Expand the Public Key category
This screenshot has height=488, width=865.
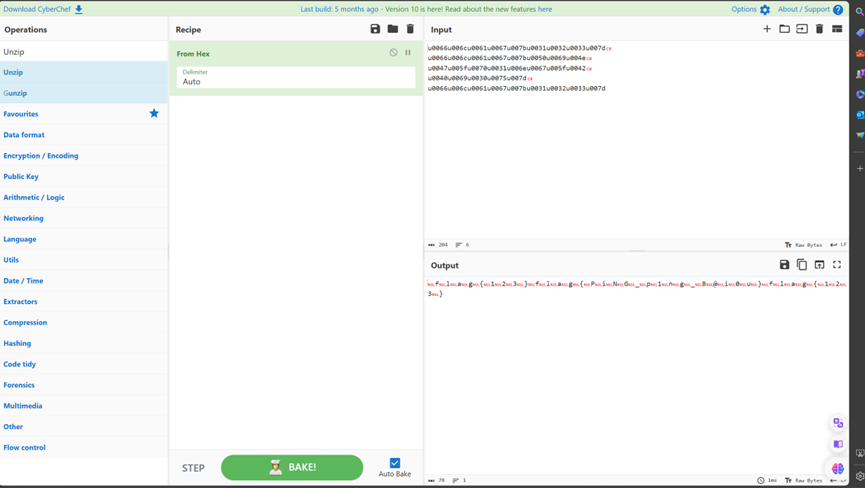click(x=84, y=176)
